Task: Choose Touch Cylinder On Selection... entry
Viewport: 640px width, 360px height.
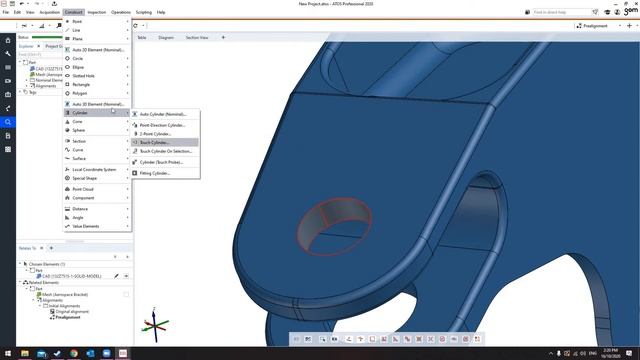Action: [165, 151]
